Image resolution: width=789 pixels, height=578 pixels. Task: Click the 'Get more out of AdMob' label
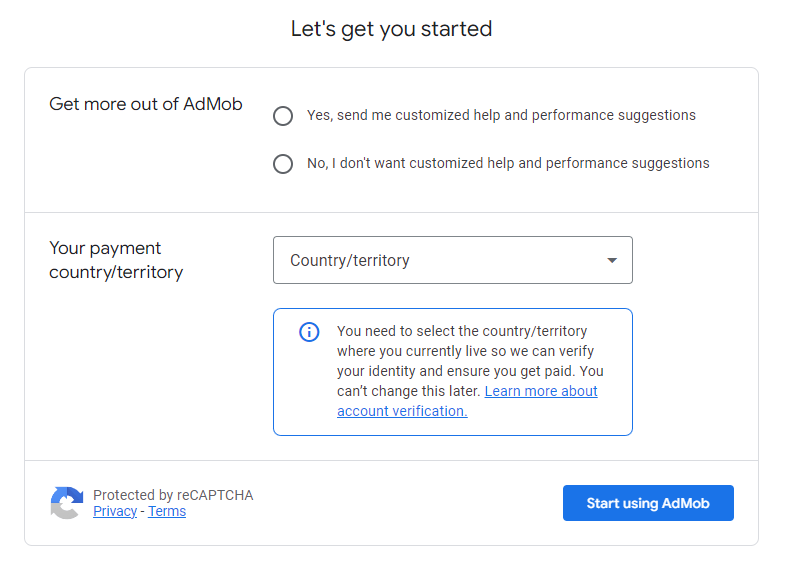click(146, 104)
